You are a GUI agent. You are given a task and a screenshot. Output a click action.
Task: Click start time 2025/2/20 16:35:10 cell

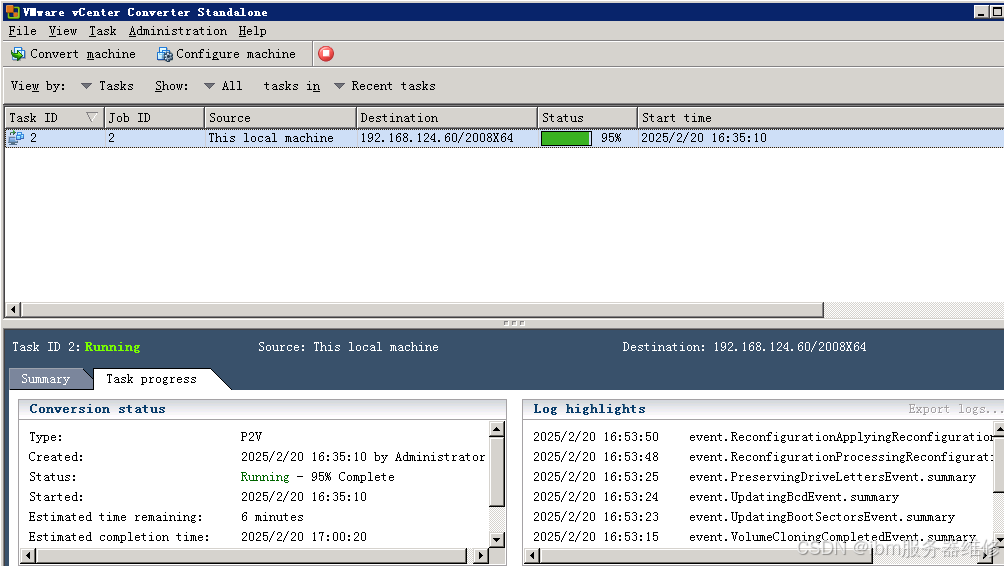coord(704,138)
